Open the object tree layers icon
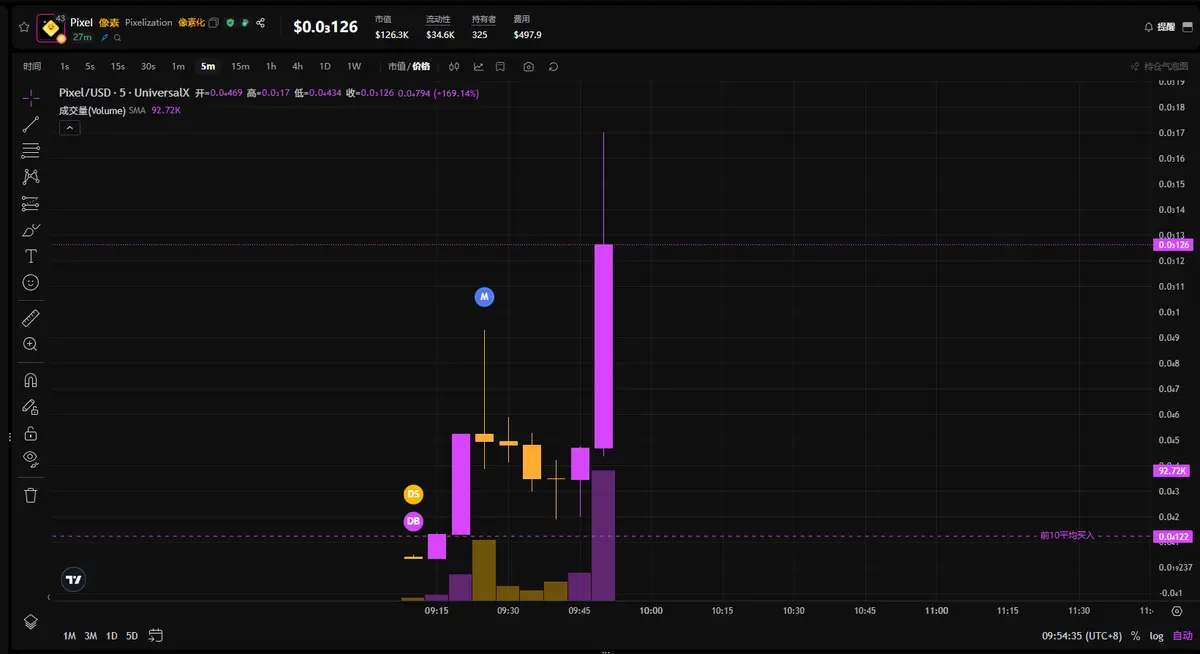The image size is (1200, 654). [31, 622]
